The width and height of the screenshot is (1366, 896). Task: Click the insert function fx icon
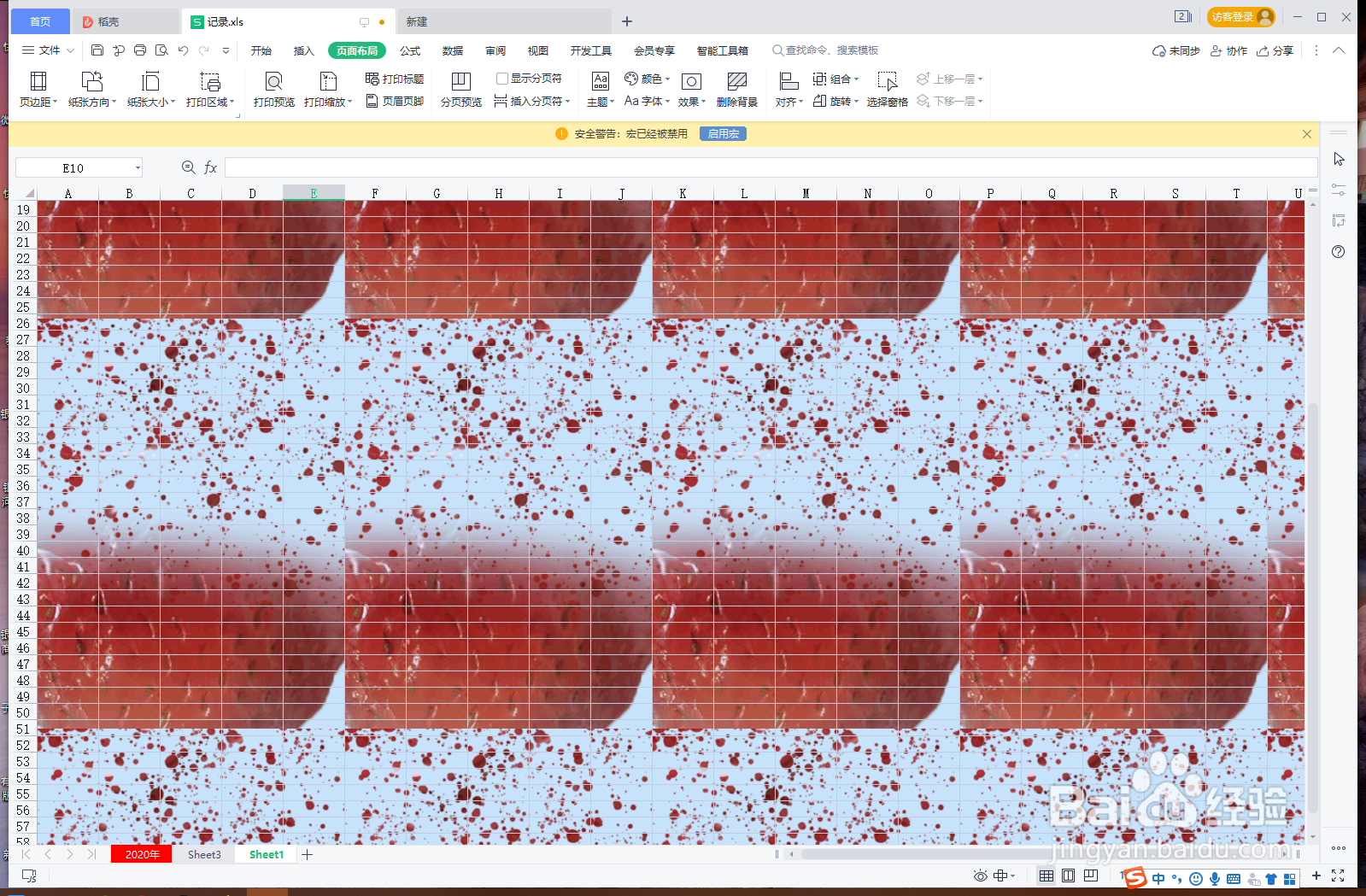tap(210, 167)
